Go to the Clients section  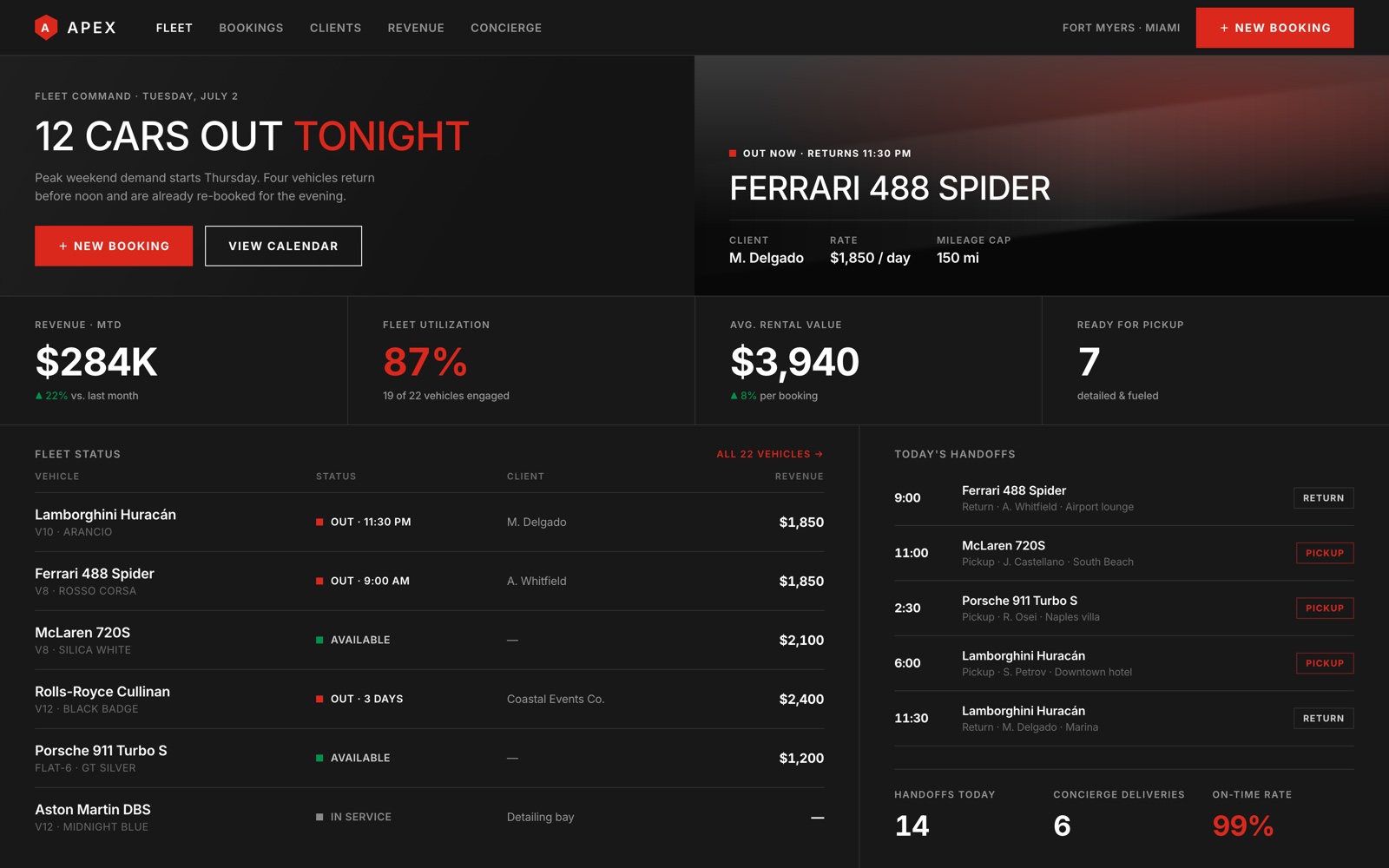tap(335, 28)
